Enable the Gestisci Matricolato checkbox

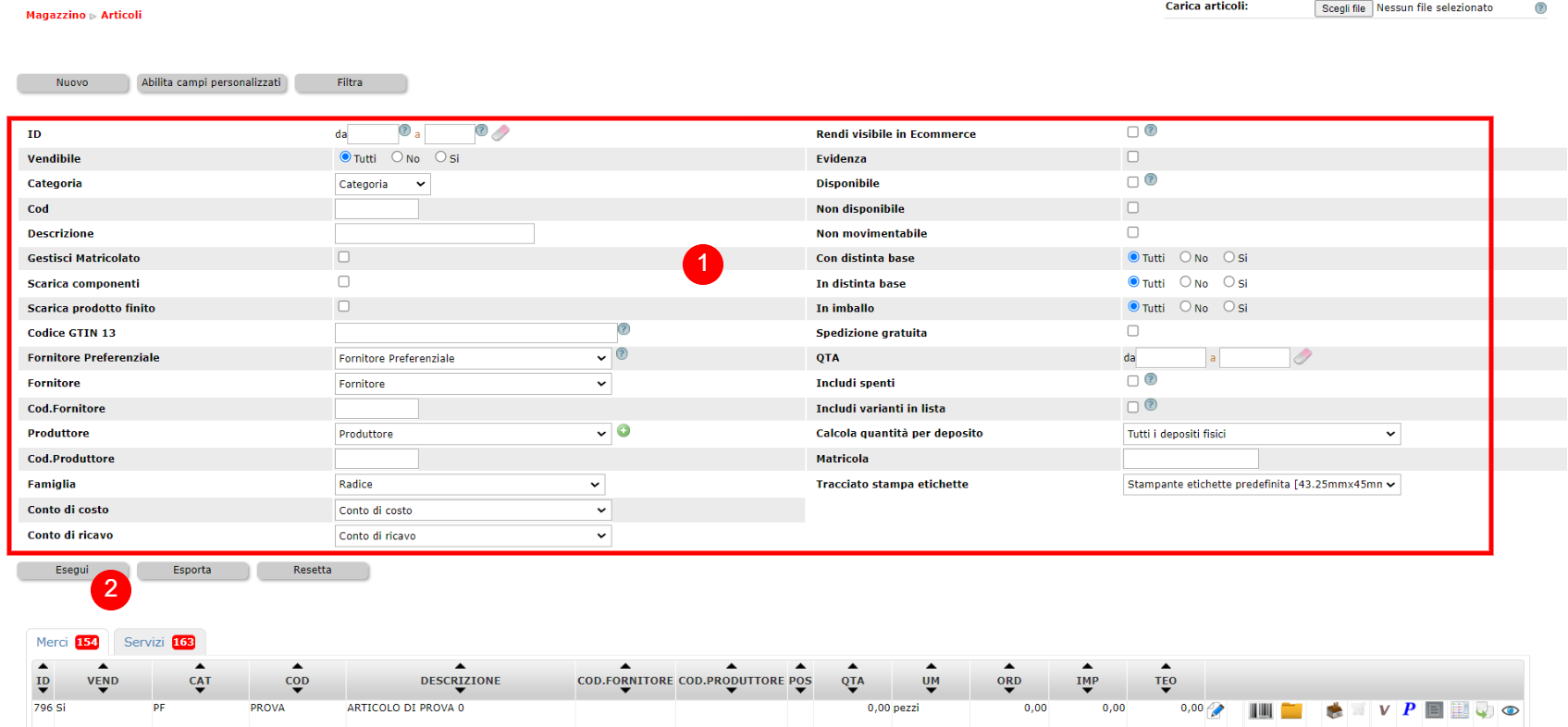tap(343, 257)
